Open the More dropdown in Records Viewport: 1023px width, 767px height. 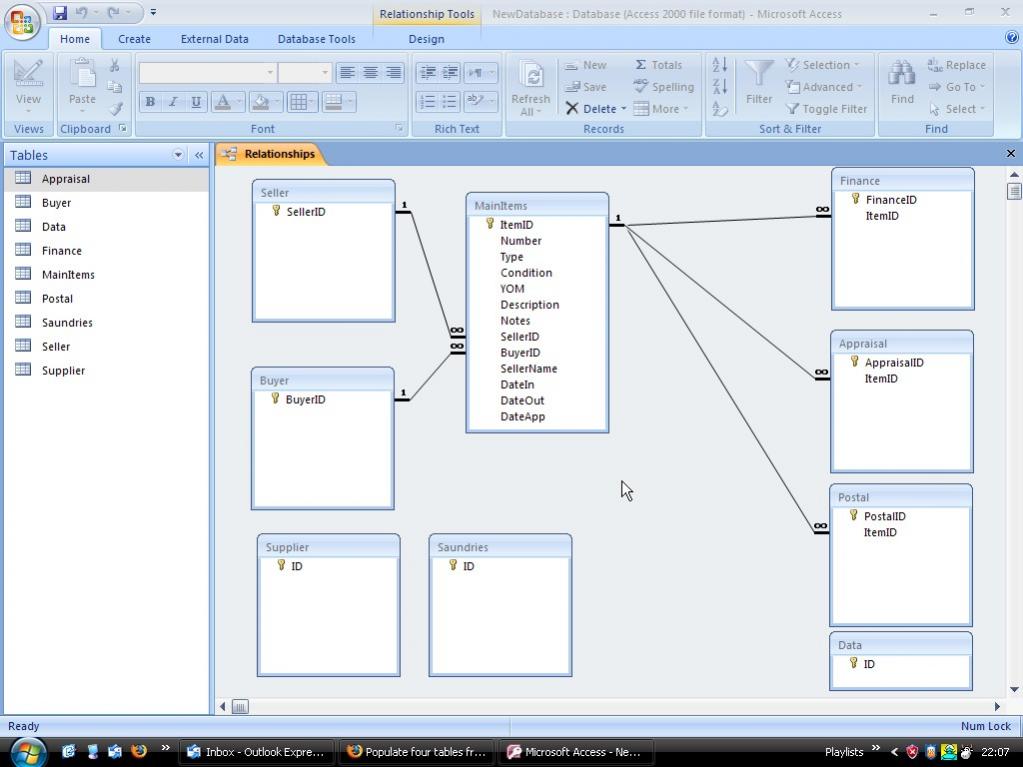[661, 109]
